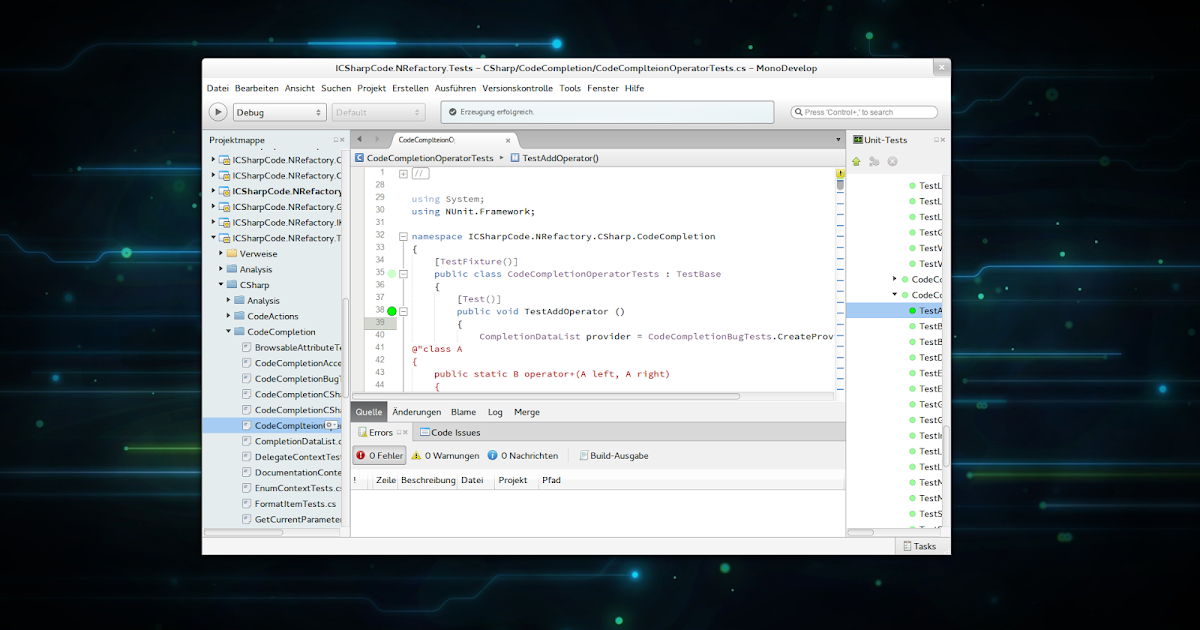
Task: Close the Projektmappe pad
Action: [x=342, y=140]
